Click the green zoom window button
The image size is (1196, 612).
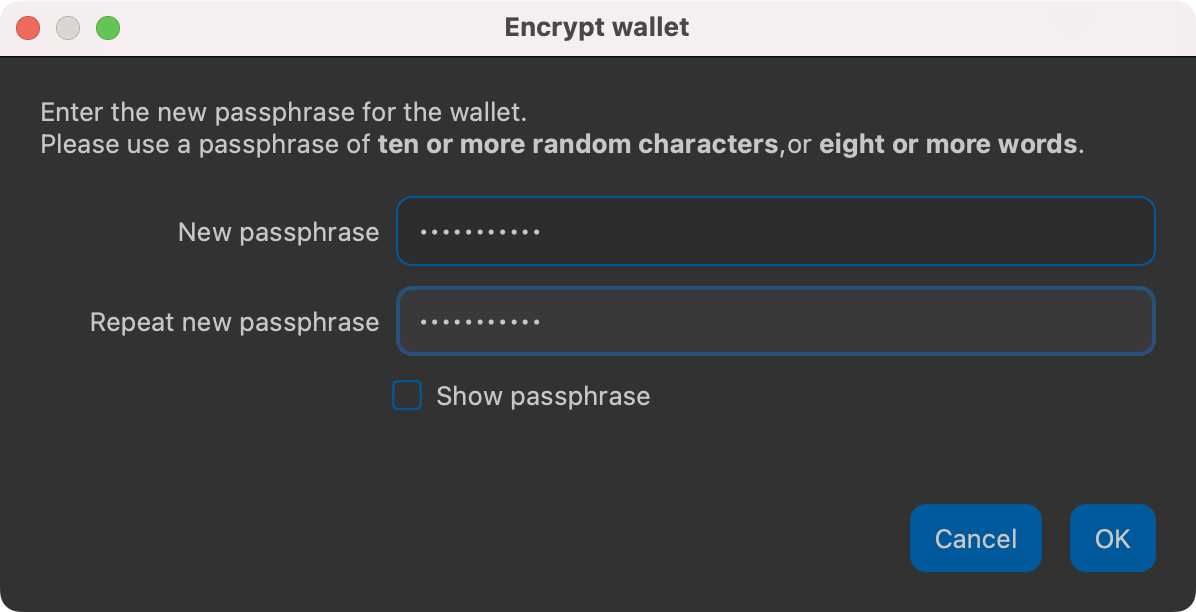pos(108,28)
